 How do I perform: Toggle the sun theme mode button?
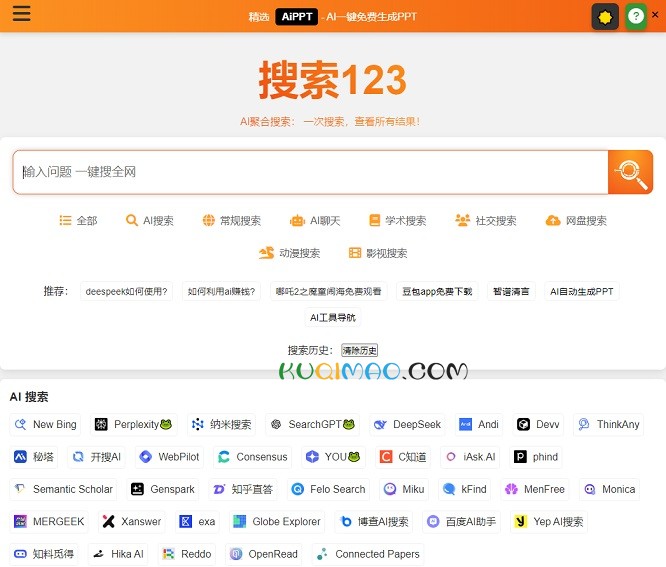(x=605, y=17)
